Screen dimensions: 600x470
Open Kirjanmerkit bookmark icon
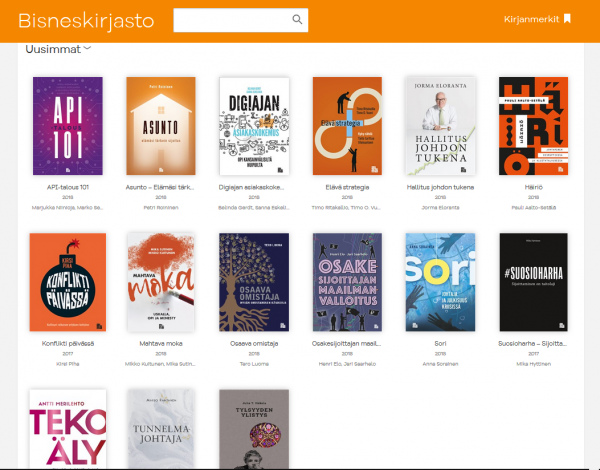pos(567,19)
